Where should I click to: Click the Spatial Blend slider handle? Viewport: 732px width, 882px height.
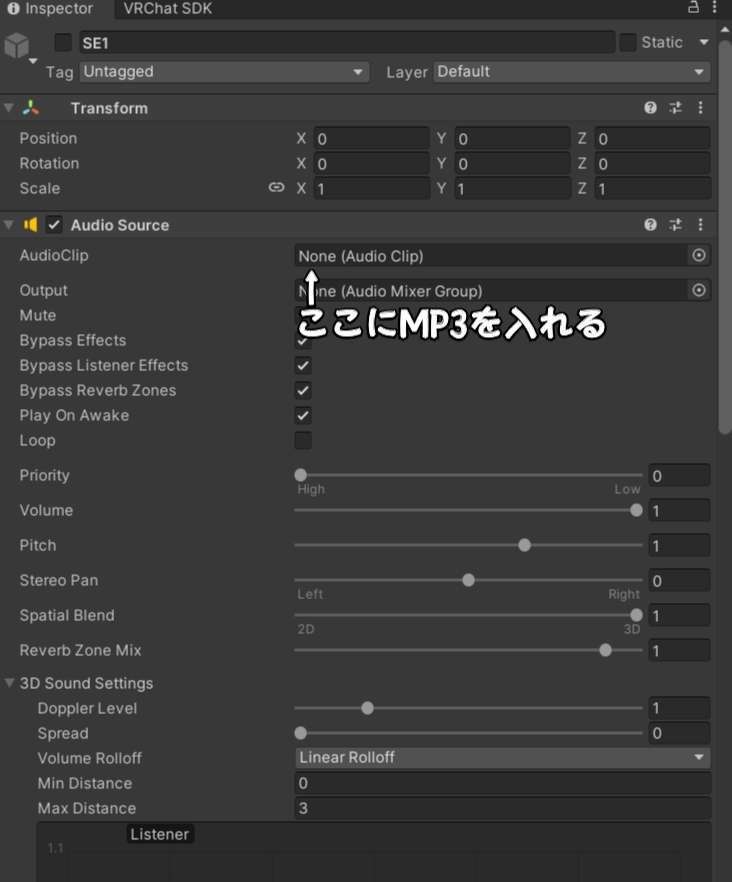pos(636,615)
